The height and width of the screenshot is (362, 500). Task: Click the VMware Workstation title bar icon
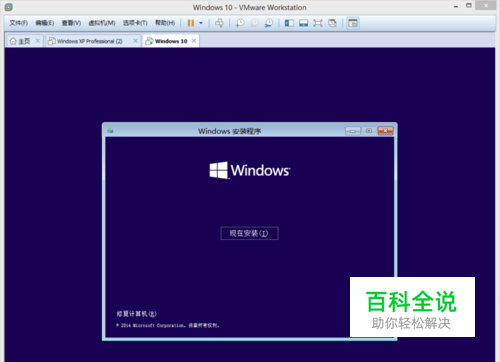coord(8,7)
